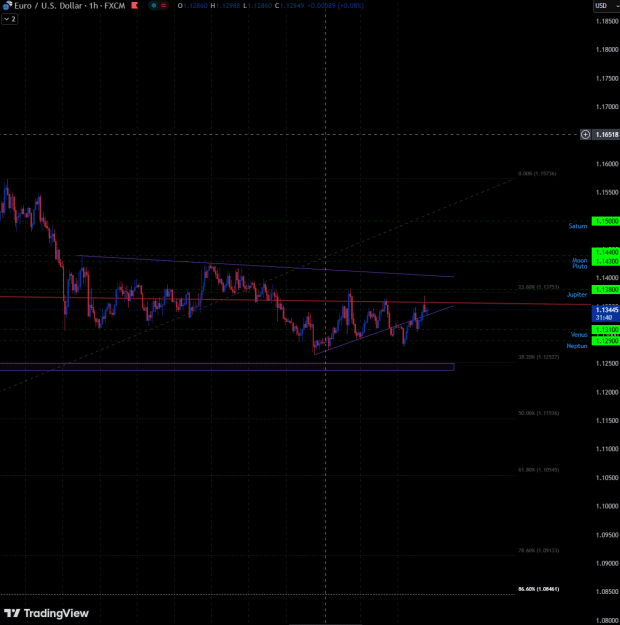Click the 38.20% Fibonacci level label
Image resolution: width=620 pixels, height=625 pixels.
tap(539, 357)
